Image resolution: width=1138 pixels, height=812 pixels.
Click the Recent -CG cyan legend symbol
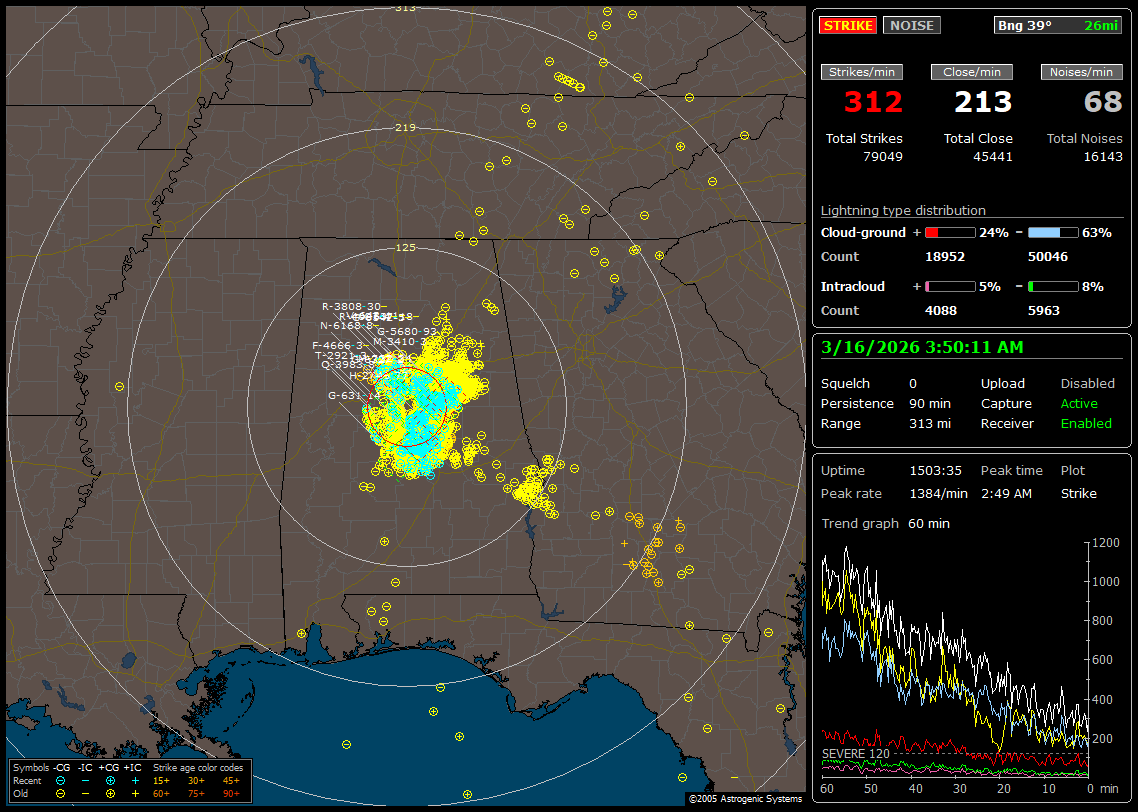click(61, 780)
